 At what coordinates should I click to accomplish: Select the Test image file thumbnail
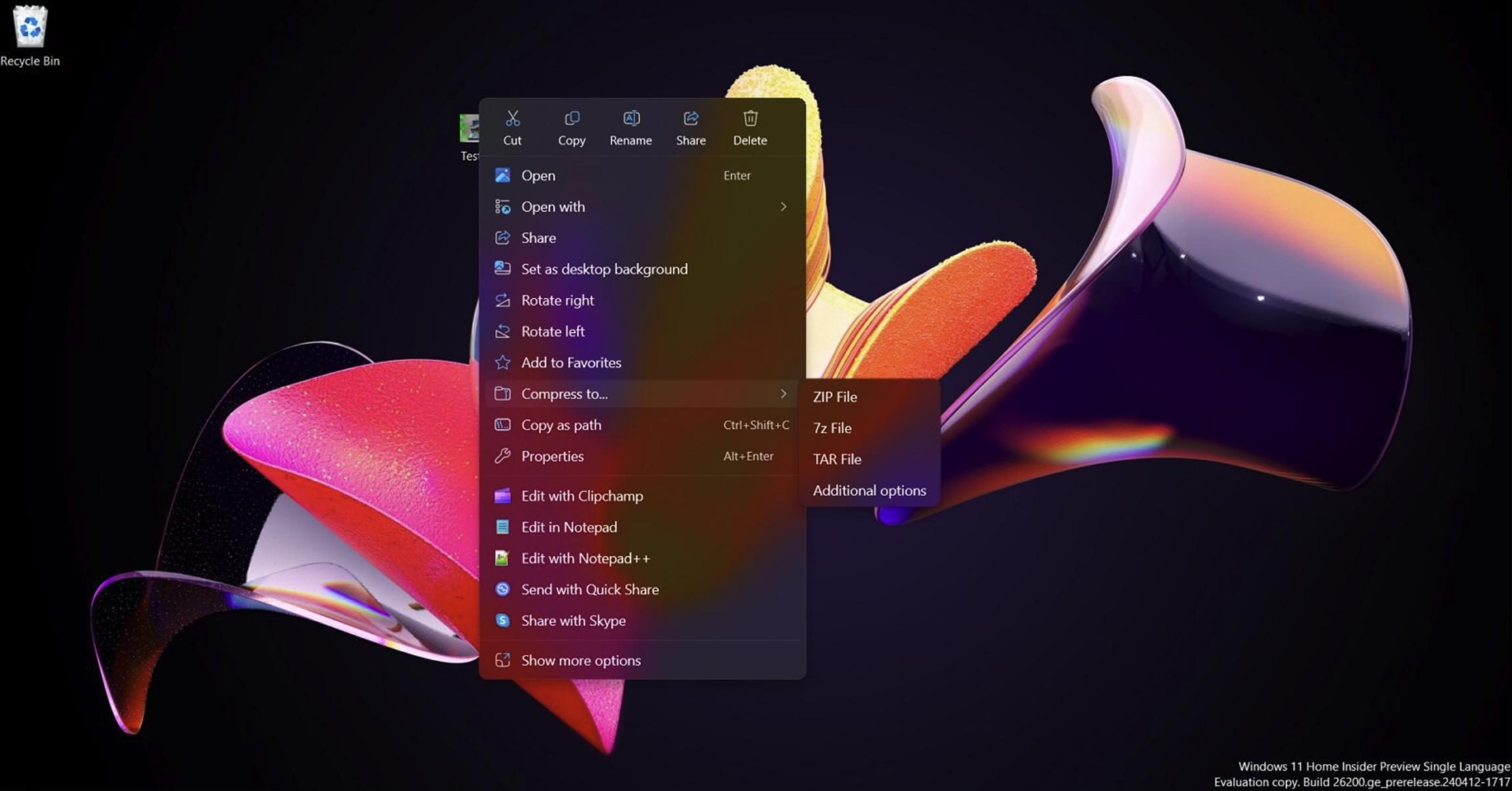point(468,129)
